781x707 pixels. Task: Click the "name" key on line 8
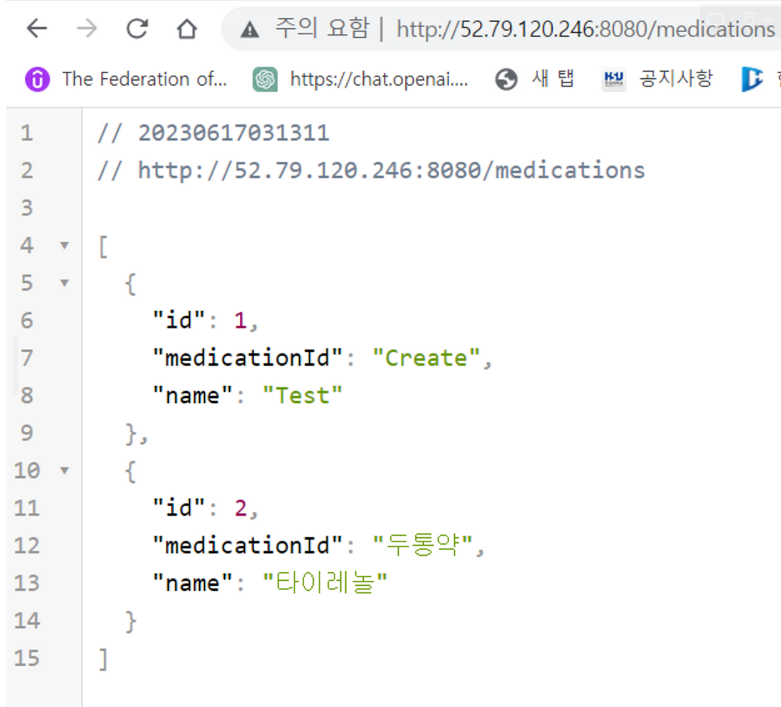coord(192,396)
